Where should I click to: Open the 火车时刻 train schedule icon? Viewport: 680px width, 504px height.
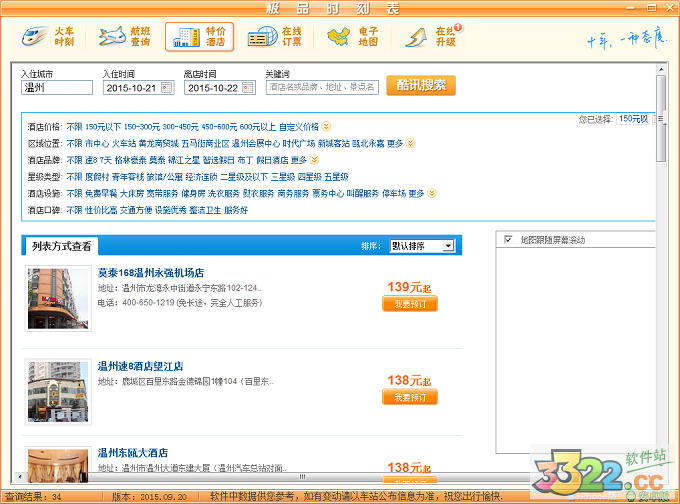[48, 37]
